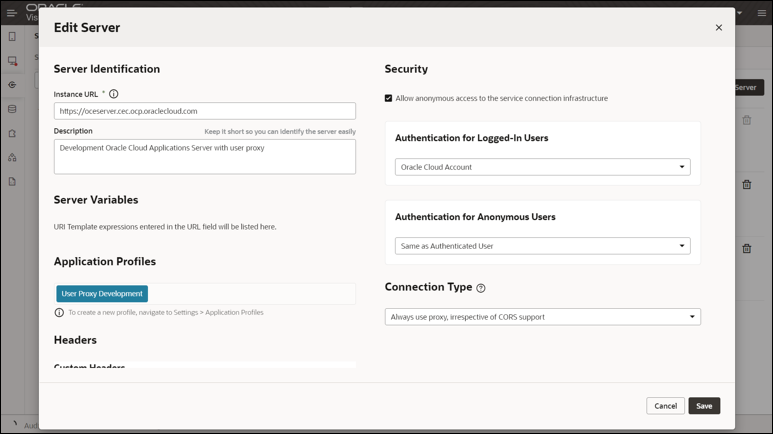Click the Description text area
The height and width of the screenshot is (434, 773).
pos(205,156)
